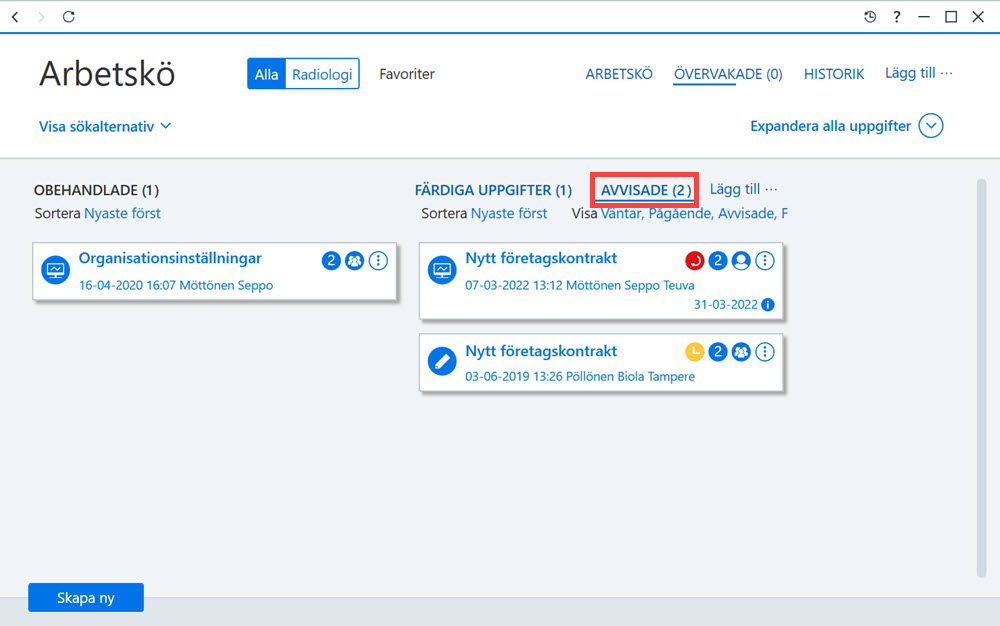Click the pencil icon on Pöllönen task card
The height and width of the screenshot is (626, 1000).
(x=442, y=361)
